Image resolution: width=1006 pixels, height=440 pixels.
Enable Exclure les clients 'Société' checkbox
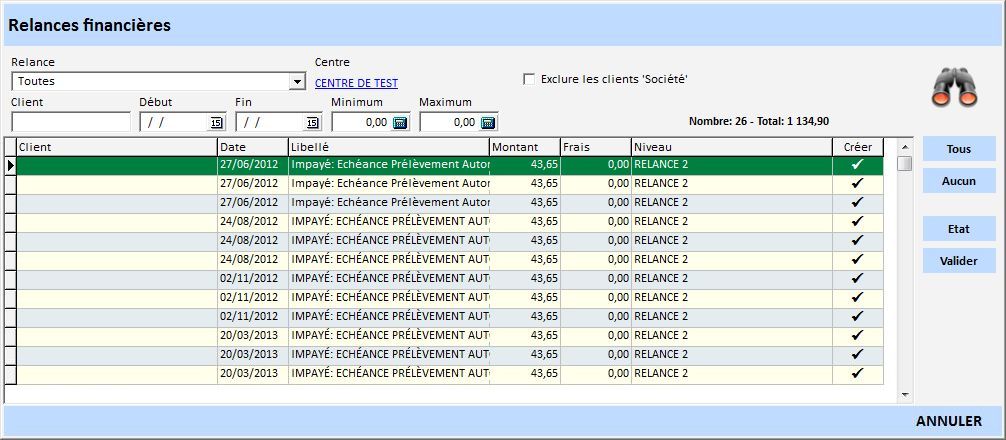530,79
